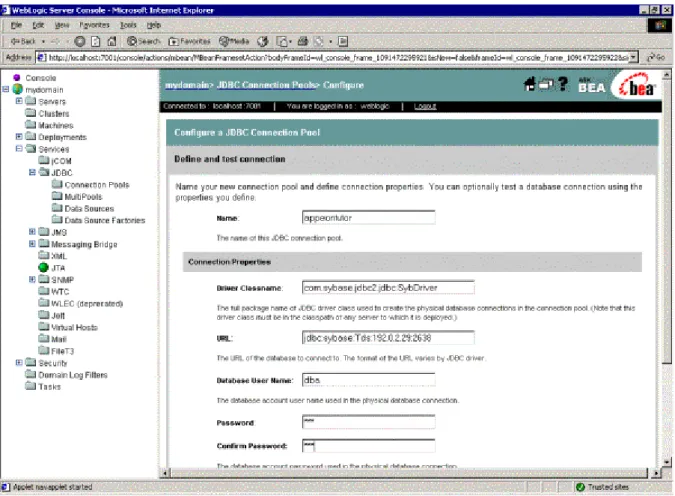Click the URL input field

pos(388,338)
